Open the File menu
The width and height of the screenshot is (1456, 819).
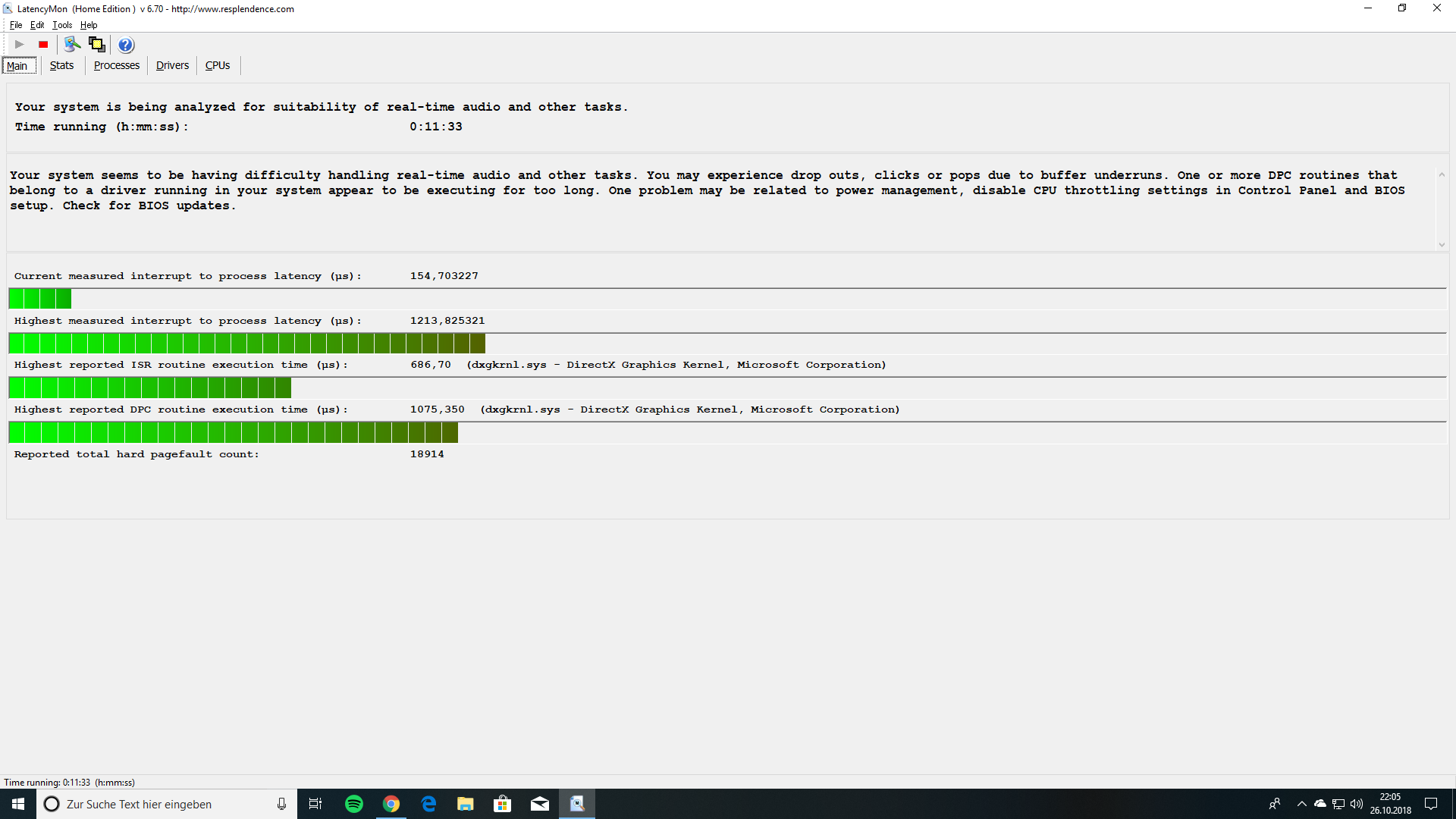coord(16,25)
